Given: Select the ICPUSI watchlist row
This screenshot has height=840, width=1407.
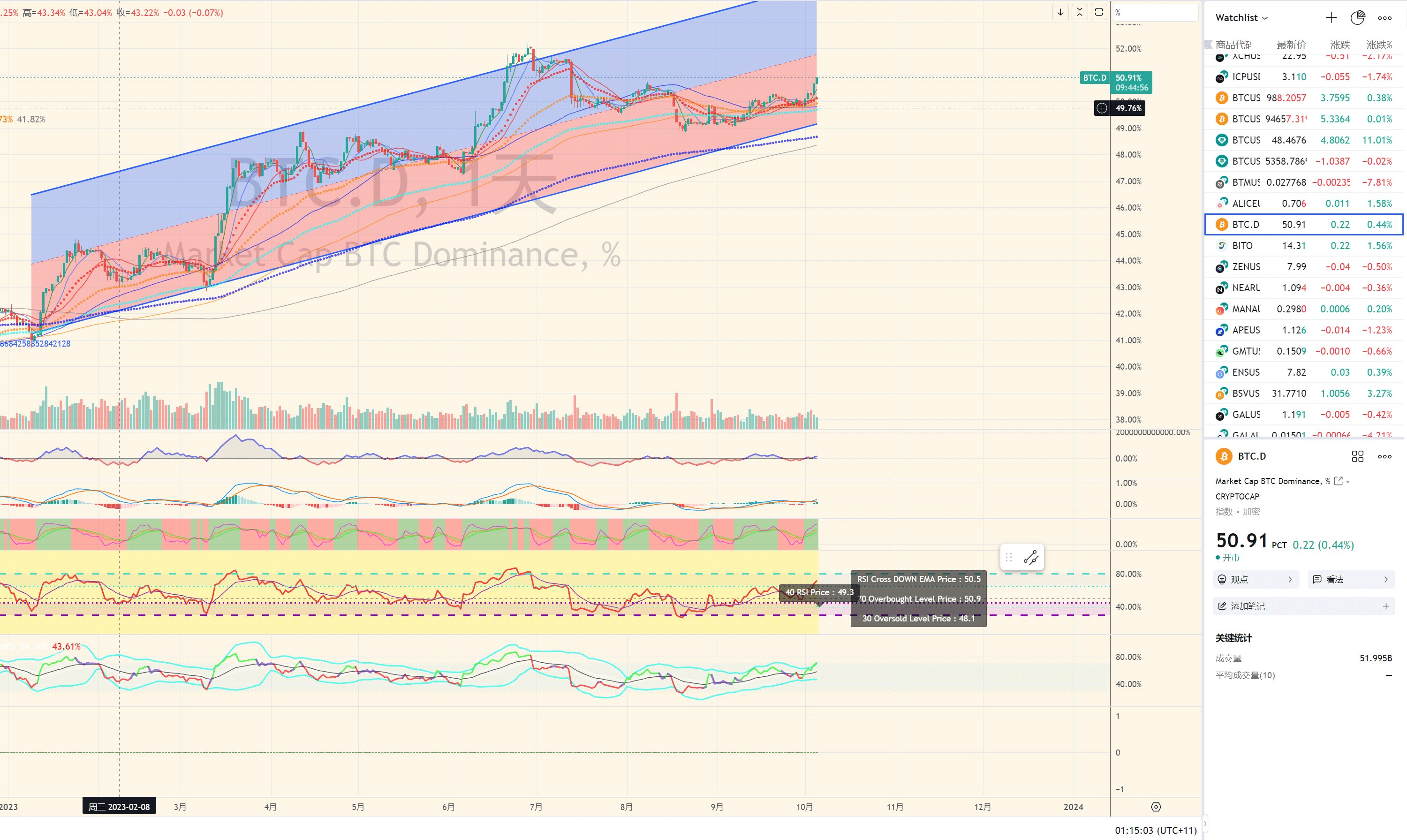Looking at the screenshot, I should pos(1304,76).
